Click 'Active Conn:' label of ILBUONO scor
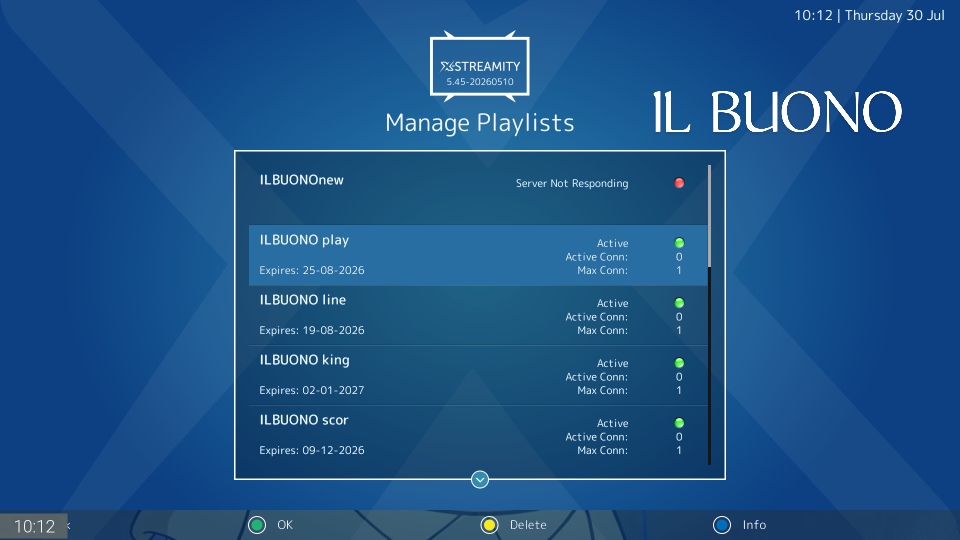The width and height of the screenshot is (960, 540). tap(596, 437)
